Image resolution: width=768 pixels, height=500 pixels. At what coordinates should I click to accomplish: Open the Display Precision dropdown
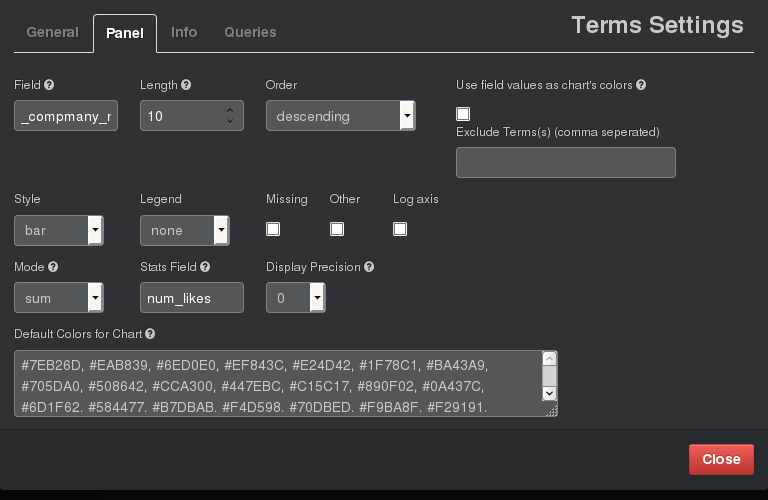coord(295,298)
